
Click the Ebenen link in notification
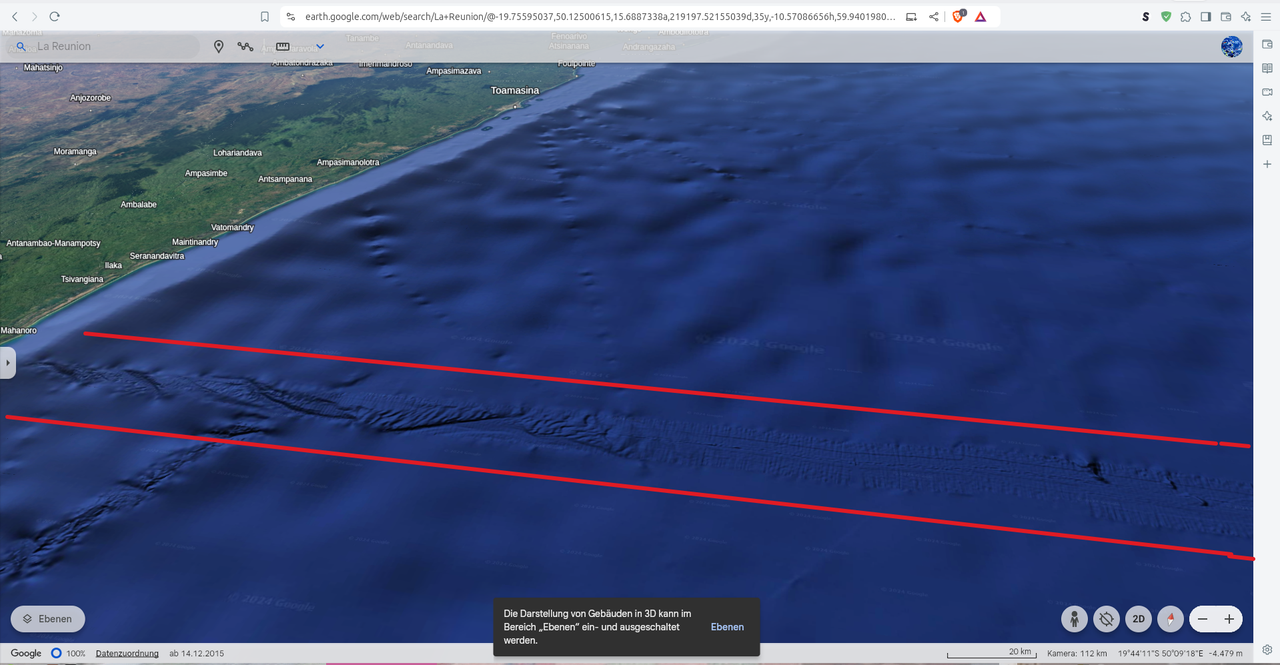(727, 627)
